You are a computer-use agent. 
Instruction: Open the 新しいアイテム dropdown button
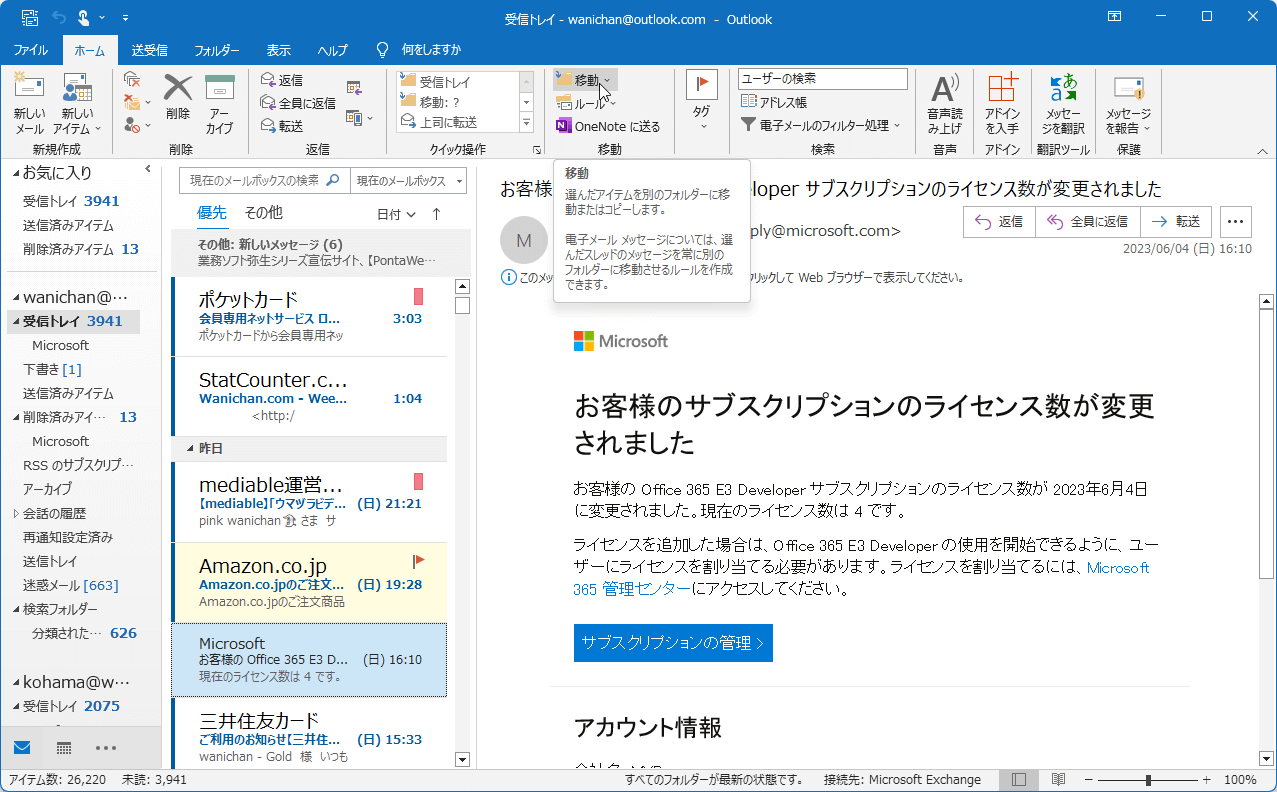(78, 105)
